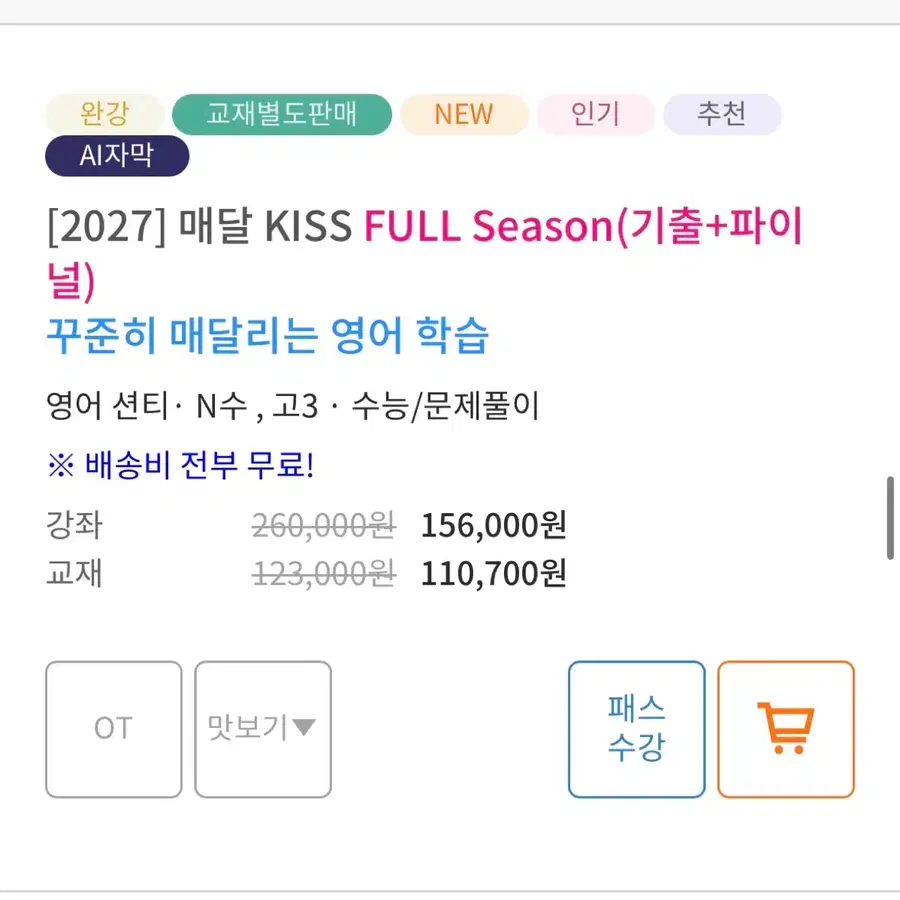The image size is (900, 900).
Task: Open the 맛보기 preview dropdown arrow
Action: coord(304,727)
